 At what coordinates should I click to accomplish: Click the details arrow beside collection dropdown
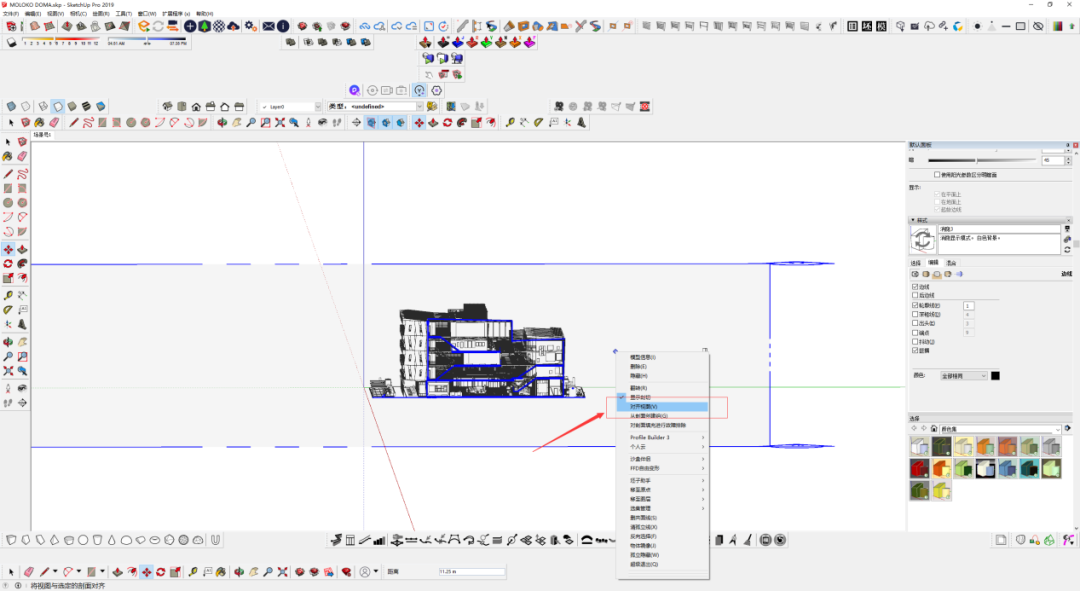[x=1068, y=428]
